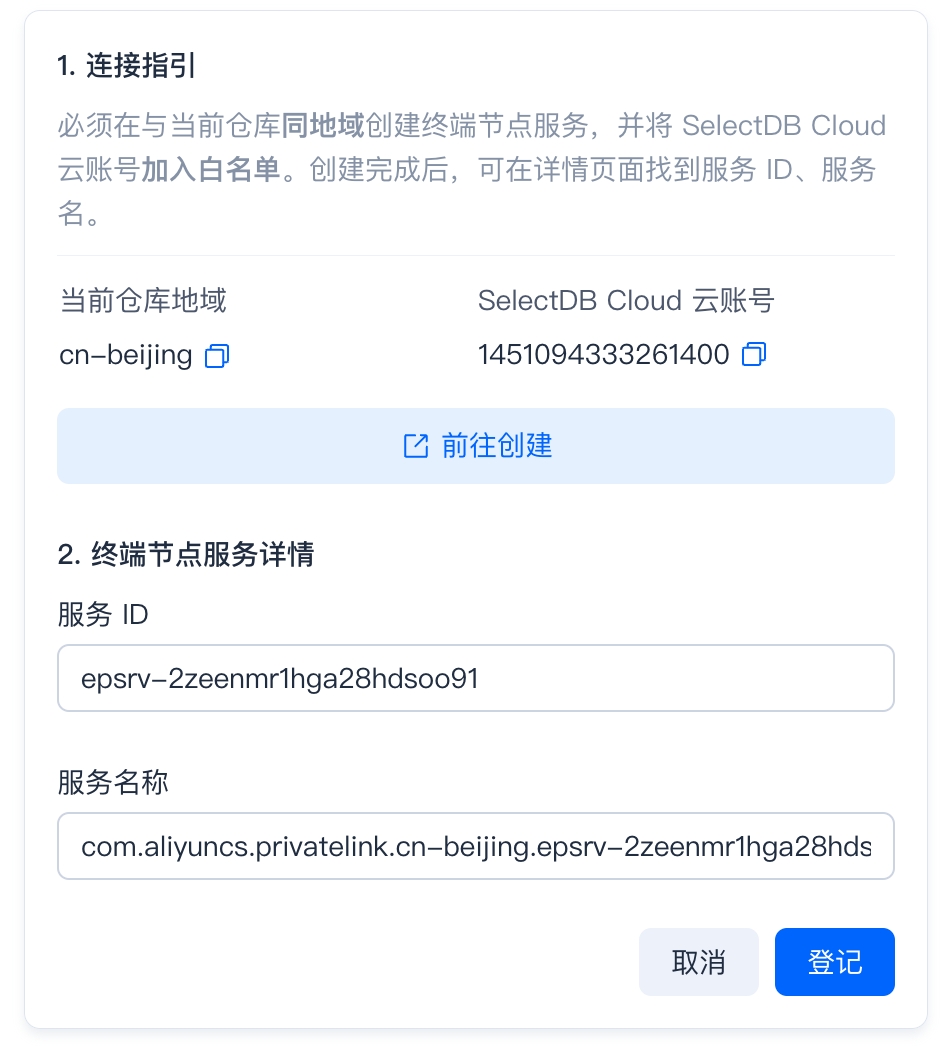Screen dimensions: 942x1046
Task: Open the 前往创建 create button
Action: tap(476, 446)
